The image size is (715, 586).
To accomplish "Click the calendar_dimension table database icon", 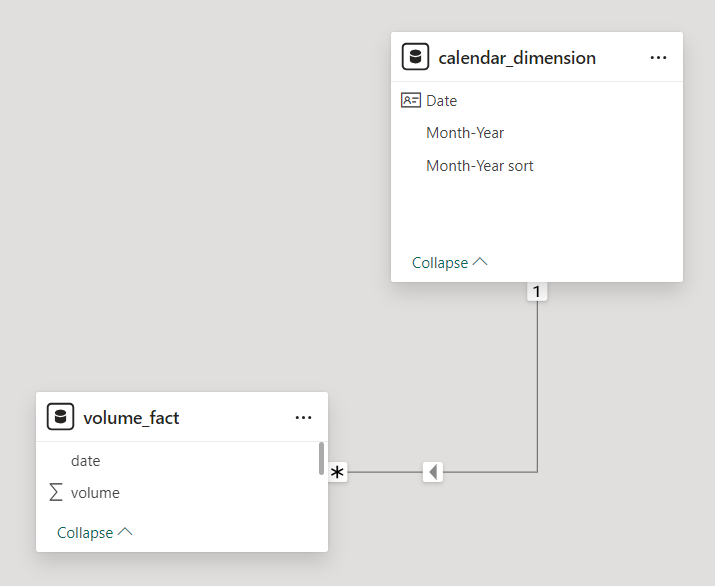I will pyautogui.click(x=415, y=57).
